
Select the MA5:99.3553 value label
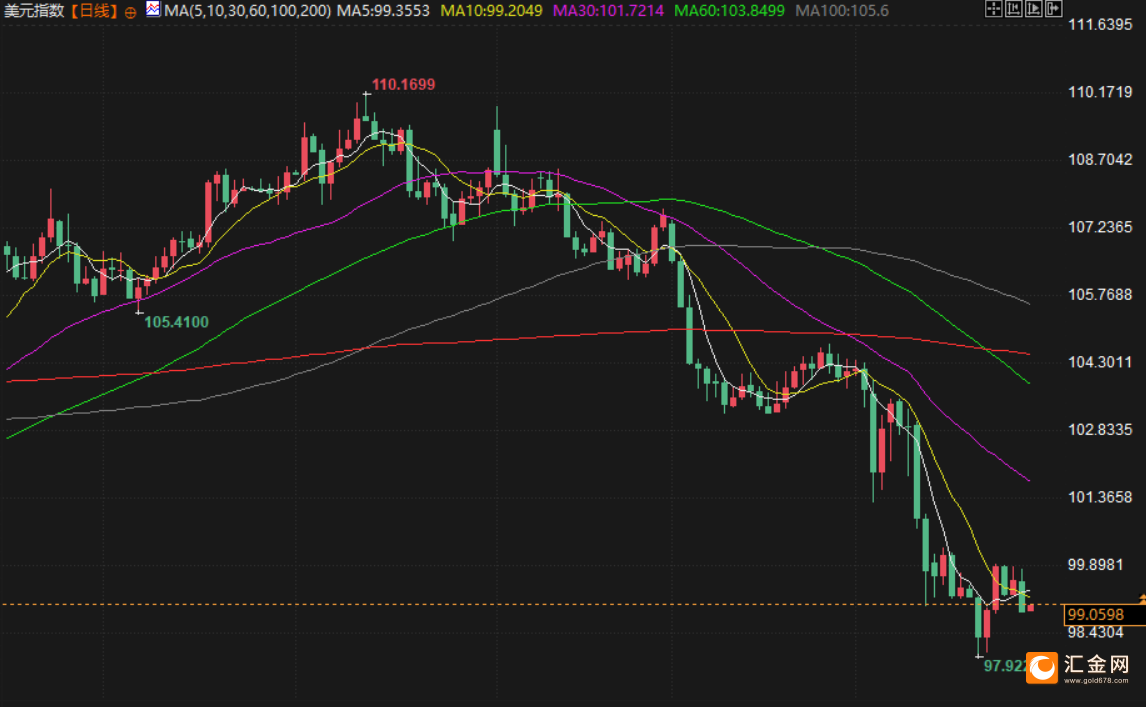click(383, 11)
